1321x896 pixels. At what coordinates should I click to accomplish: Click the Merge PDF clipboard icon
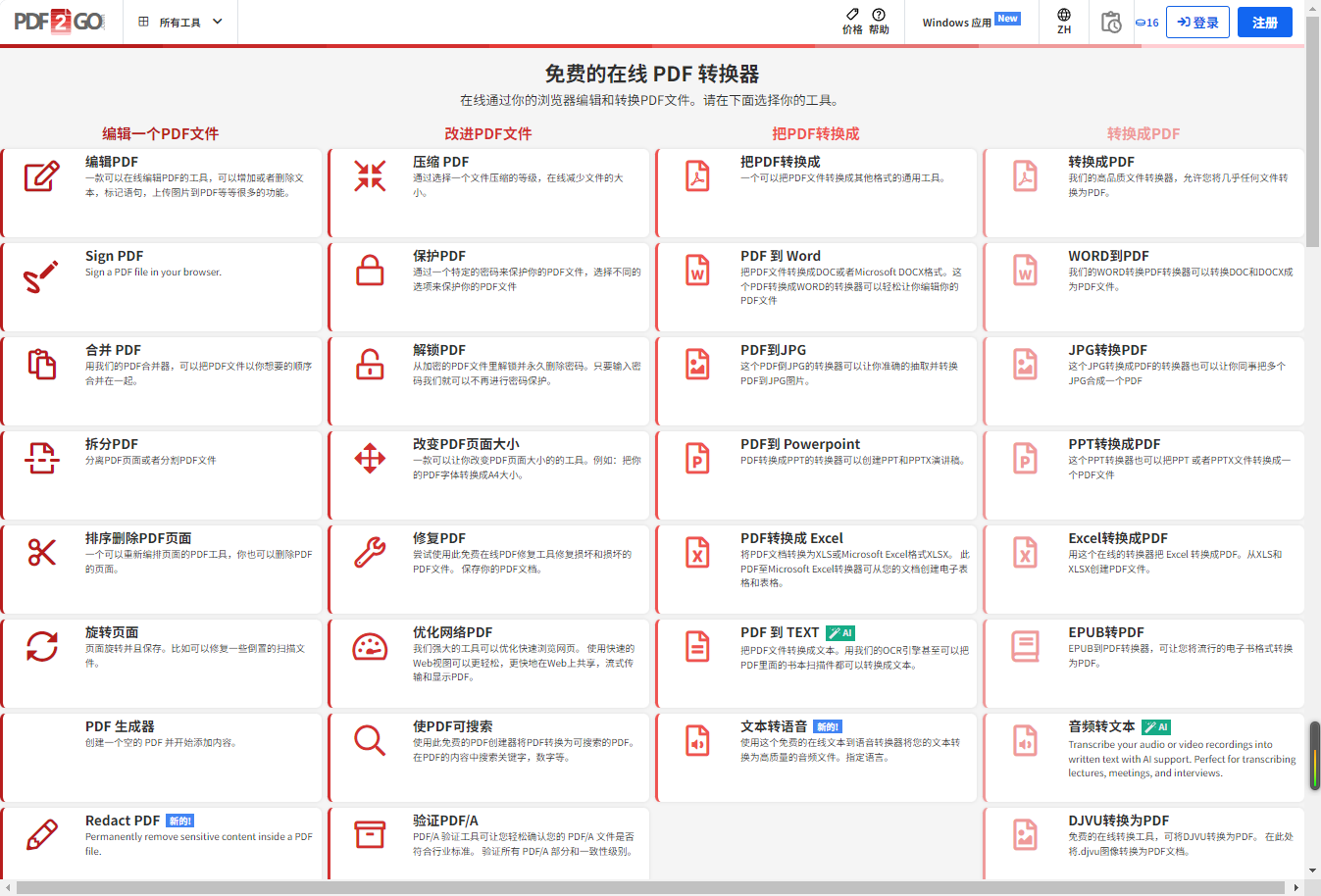click(41, 364)
